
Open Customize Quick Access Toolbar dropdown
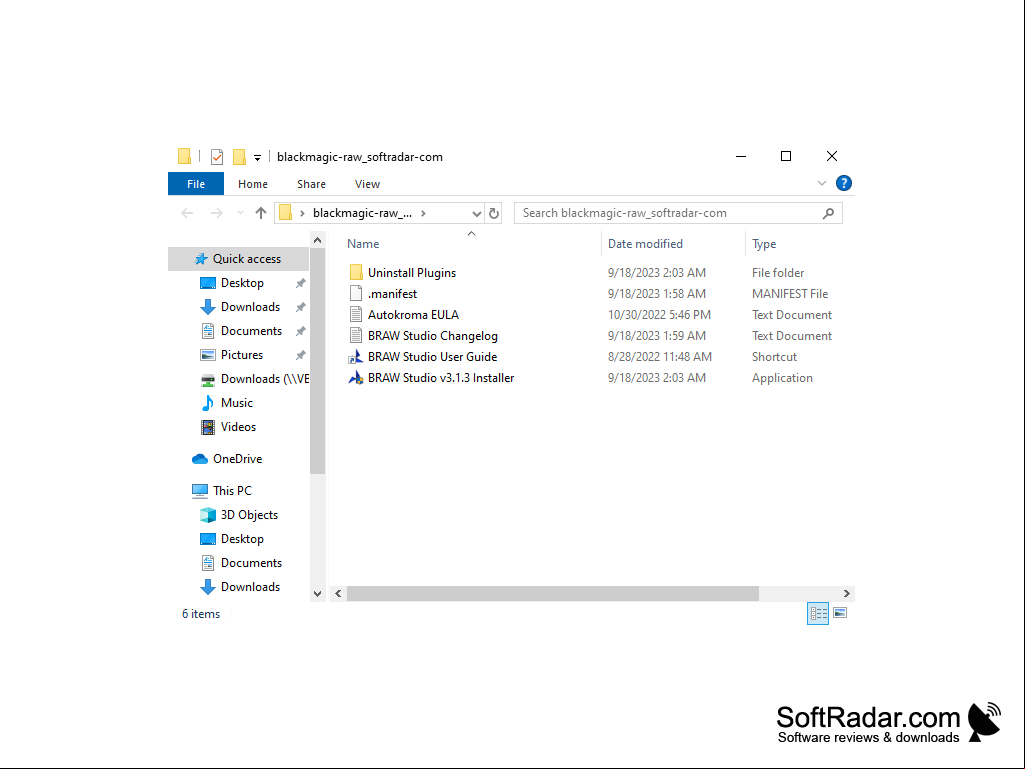[x=258, y=158]
